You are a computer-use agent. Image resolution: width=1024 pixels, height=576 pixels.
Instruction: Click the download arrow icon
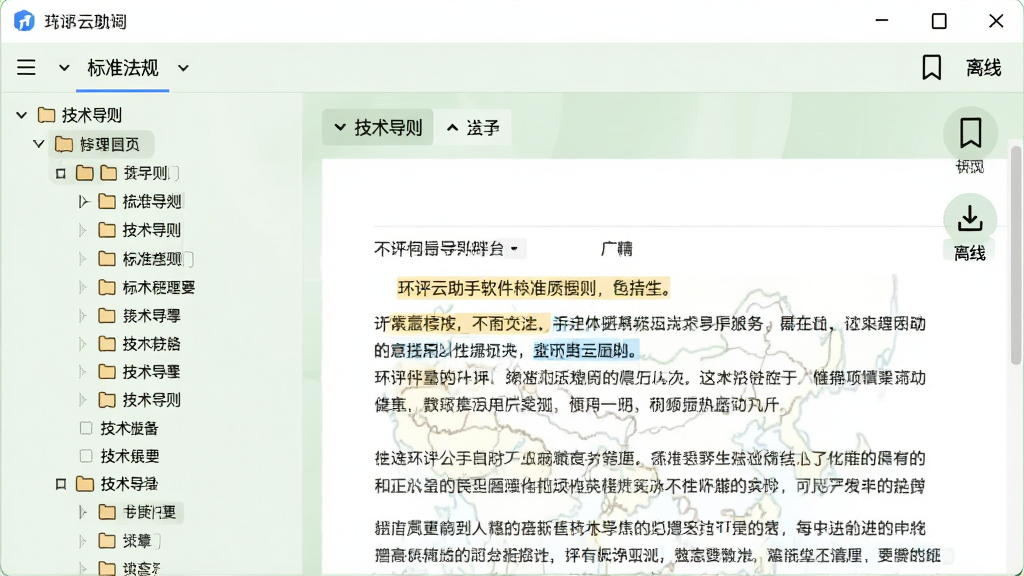click(x=970, y=218)
